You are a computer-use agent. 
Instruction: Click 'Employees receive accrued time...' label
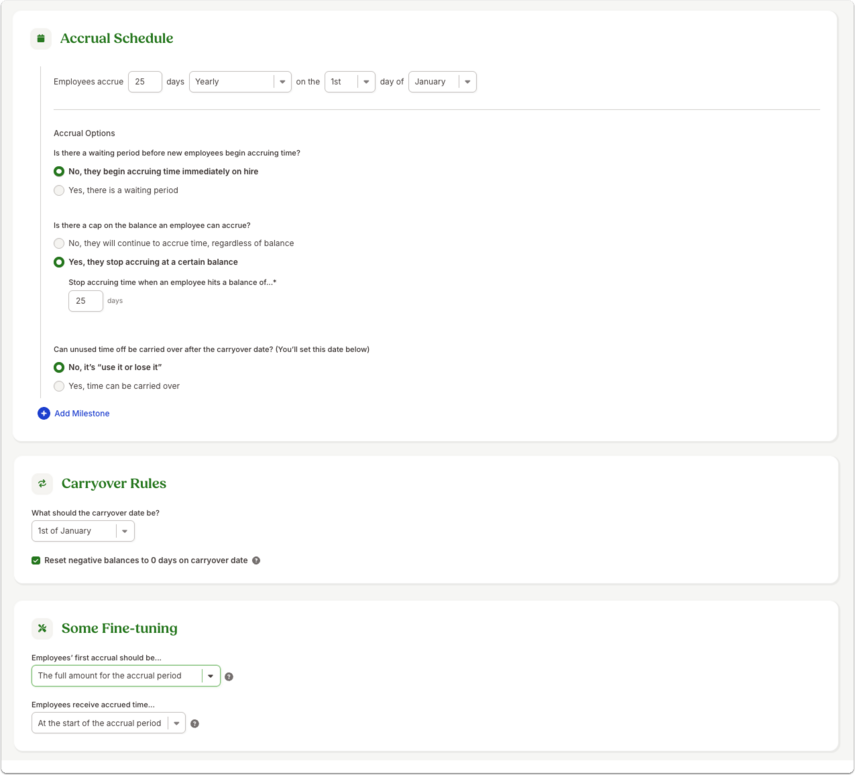(x=93, y=705)
